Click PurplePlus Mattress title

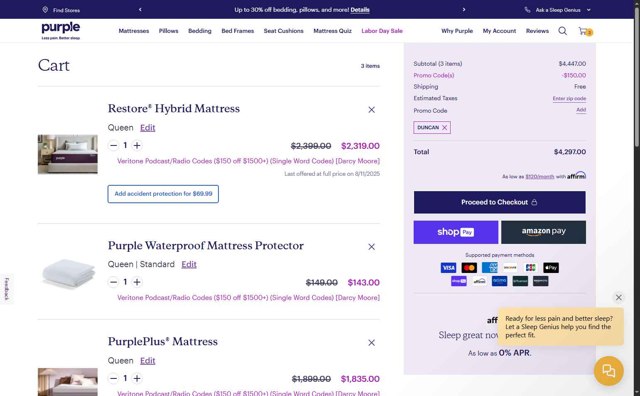pos(163,342)
